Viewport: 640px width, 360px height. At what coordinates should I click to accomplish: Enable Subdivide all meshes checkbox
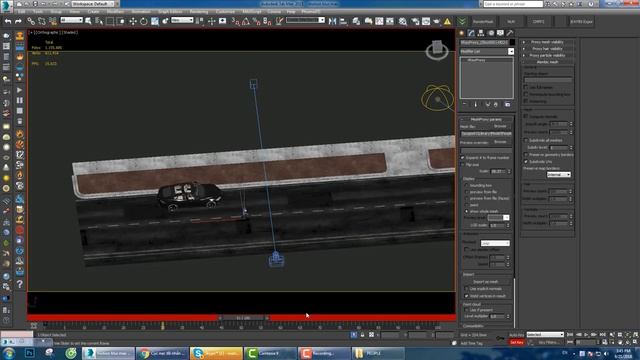[x=526, y=140]
